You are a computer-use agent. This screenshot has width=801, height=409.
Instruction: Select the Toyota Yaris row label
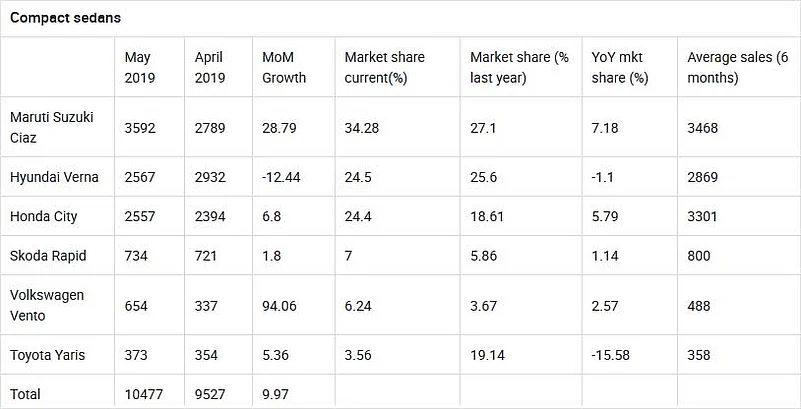pos(48,353)
